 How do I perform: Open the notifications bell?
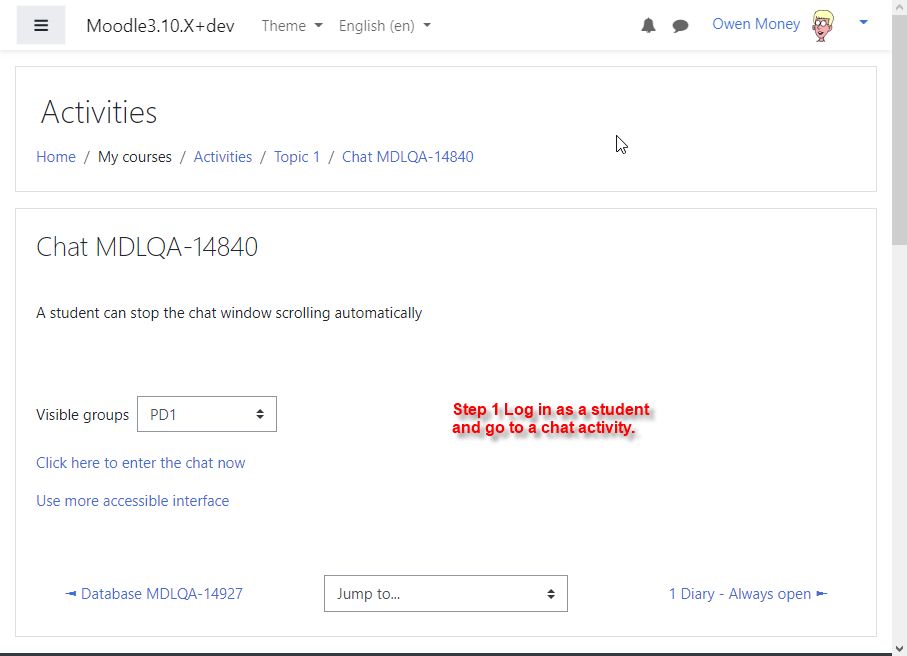tap(648, 25)
